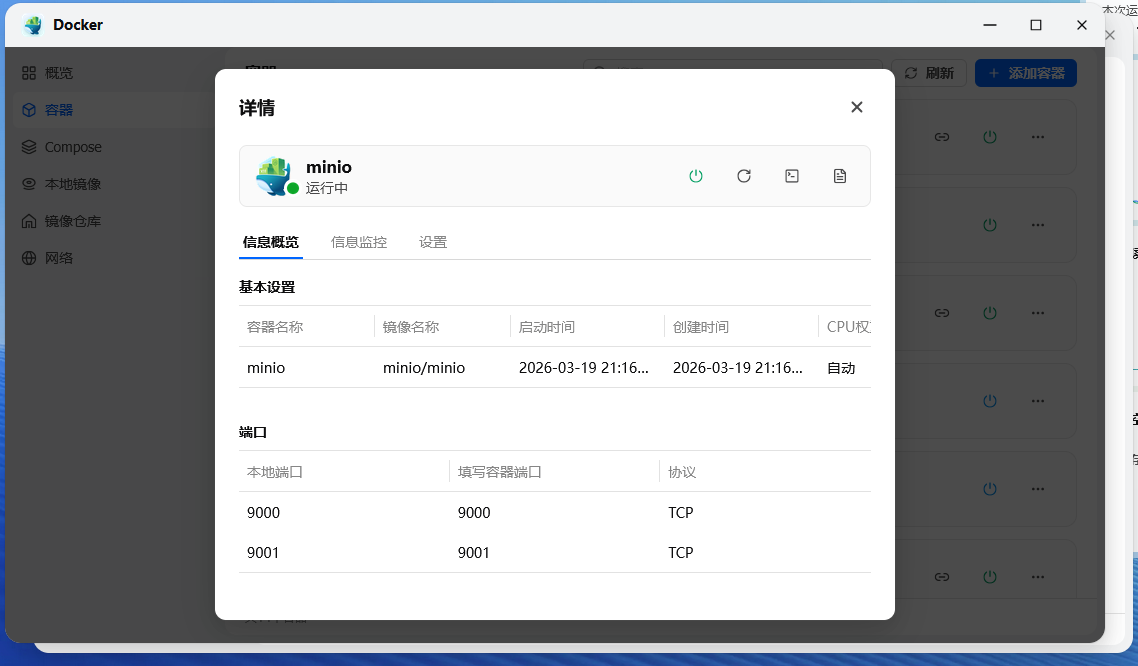Click the power icon in third container row
The width and height of the screenshot is (1138, 666).
990,313
